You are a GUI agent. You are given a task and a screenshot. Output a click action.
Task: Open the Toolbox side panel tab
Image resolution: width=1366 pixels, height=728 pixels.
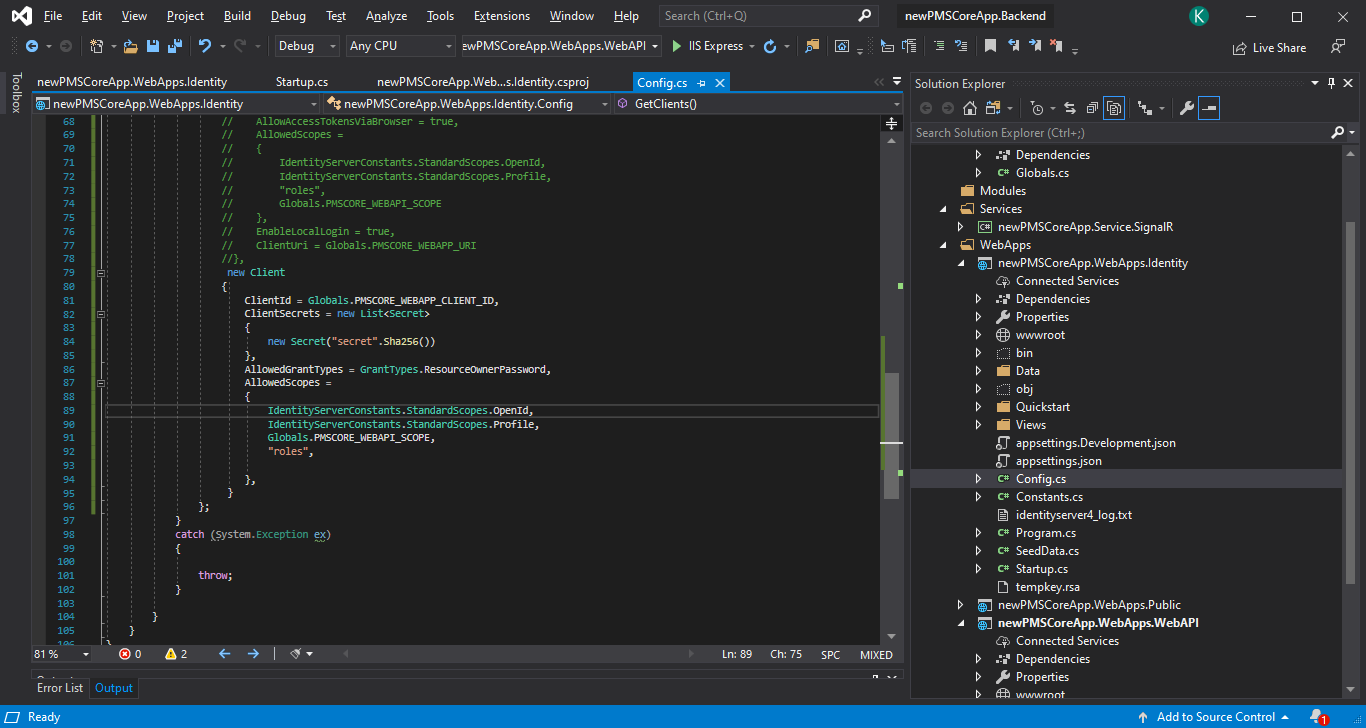tap(15, 92)
